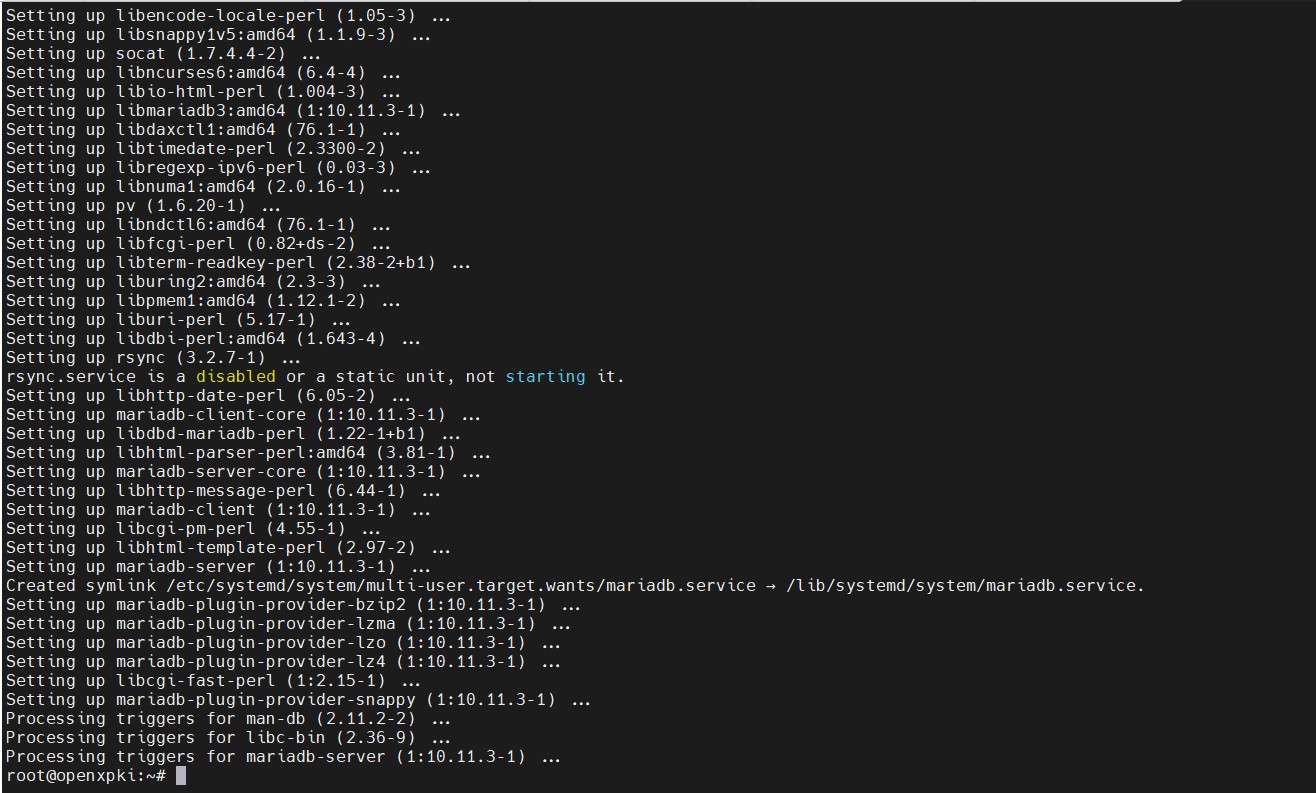Screen dimensions: 1316x793
Task: Click the yellow 'disabled' word
Action: (235, 377)
